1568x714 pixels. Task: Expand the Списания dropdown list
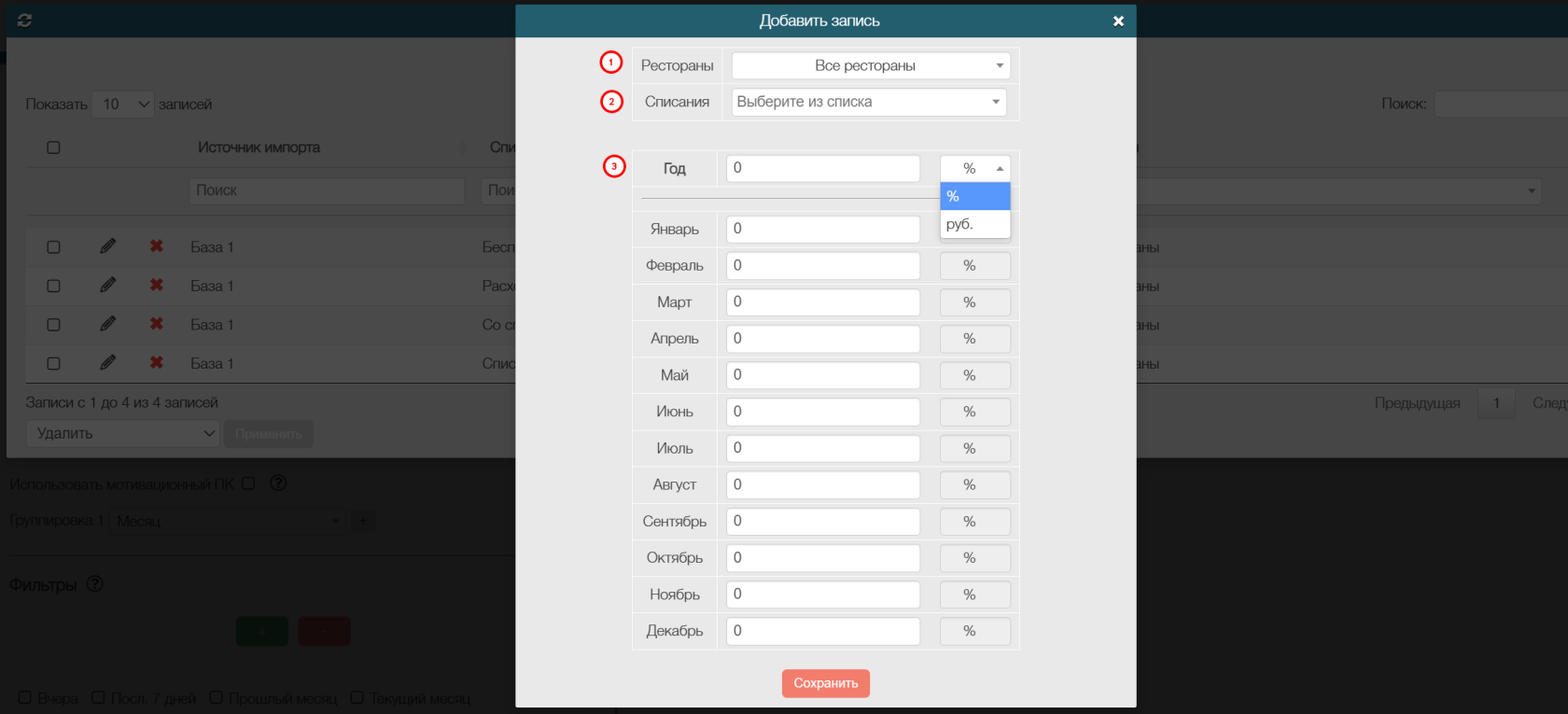(x=868, y=102)
